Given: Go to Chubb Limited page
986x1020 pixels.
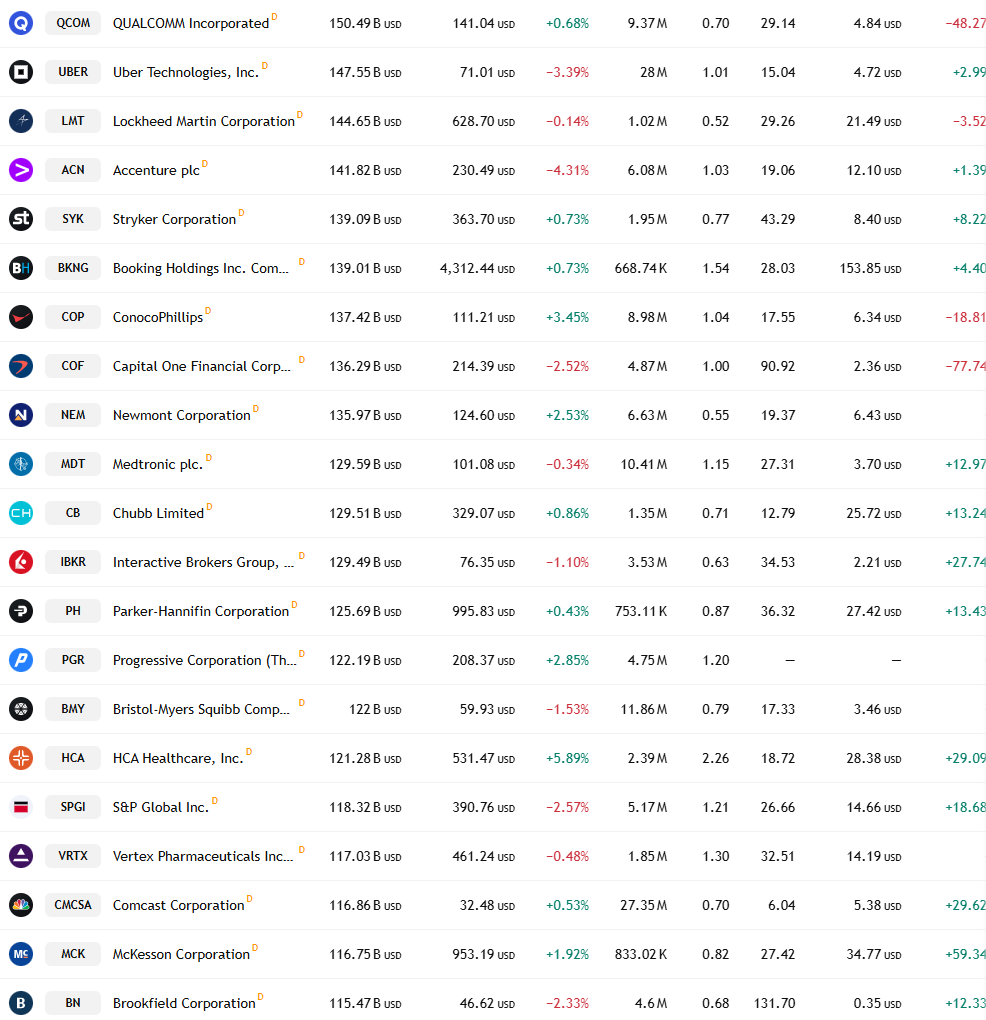Looking at the screenshot, I should [158, 513].
